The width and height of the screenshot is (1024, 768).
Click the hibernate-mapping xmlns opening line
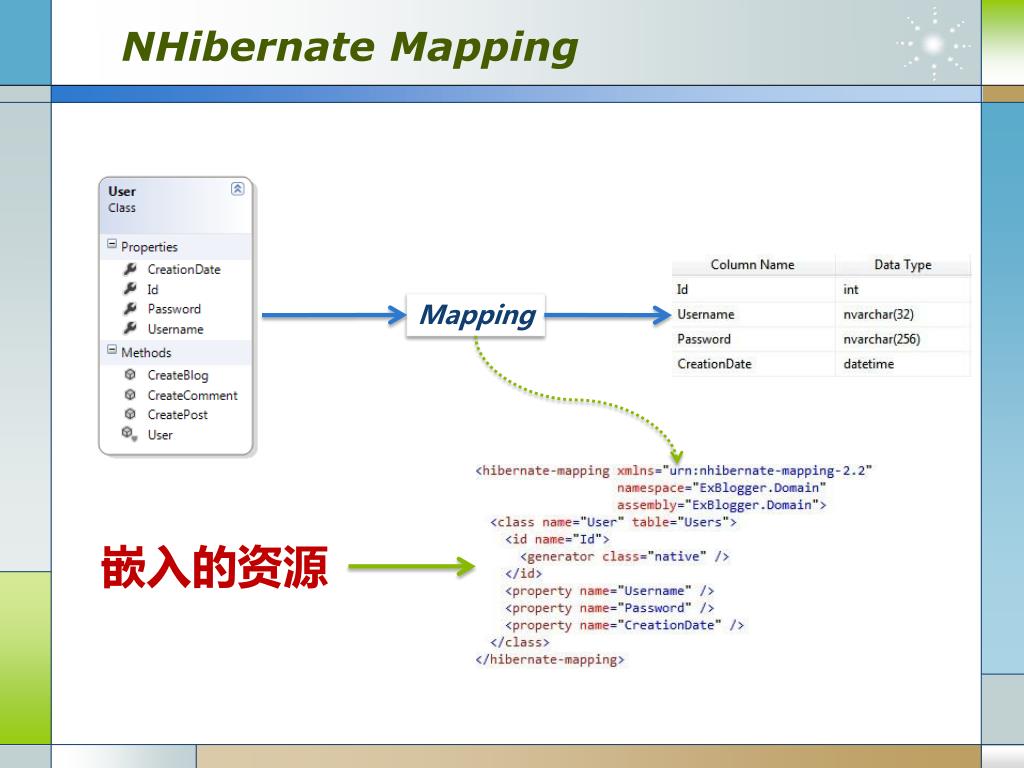pyautogui.click(x=674, y=471)
